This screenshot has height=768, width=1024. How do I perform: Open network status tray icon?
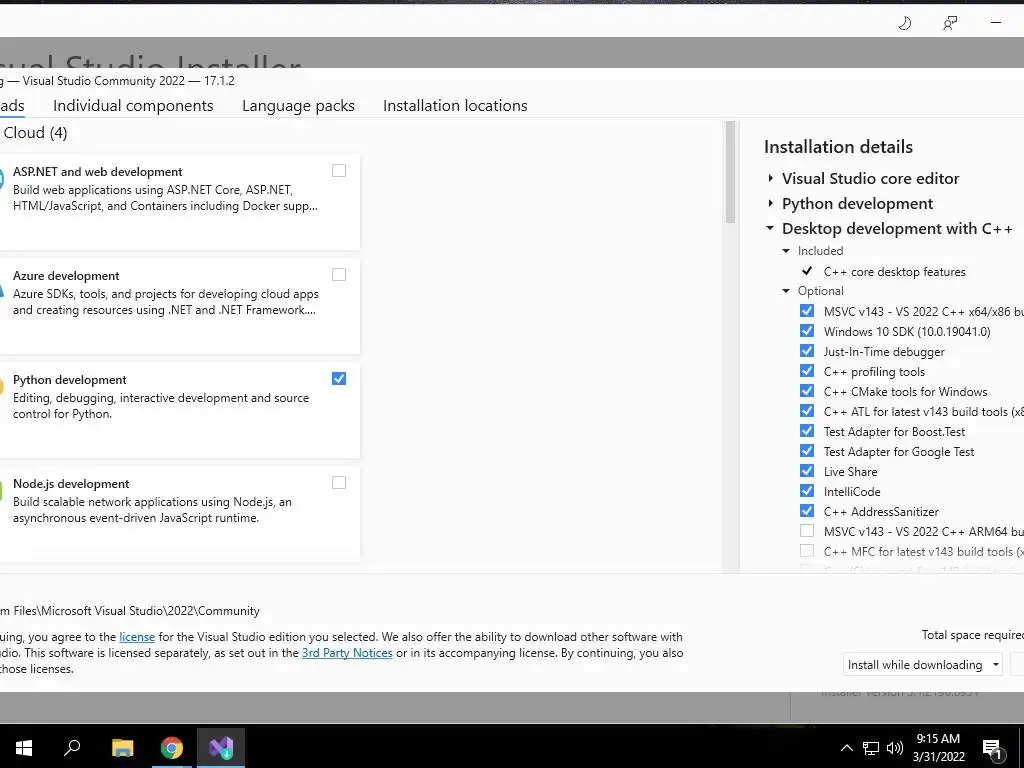pos(871,748)
